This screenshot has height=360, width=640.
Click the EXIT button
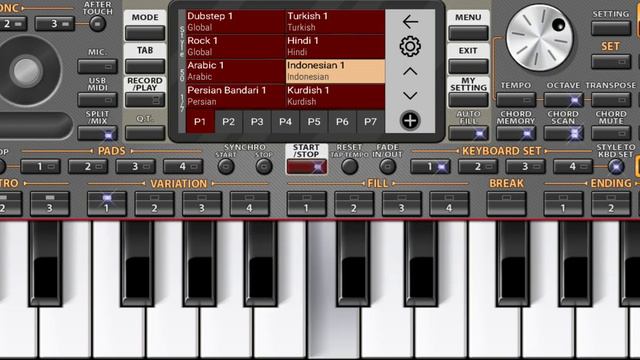tap(468, 66)
